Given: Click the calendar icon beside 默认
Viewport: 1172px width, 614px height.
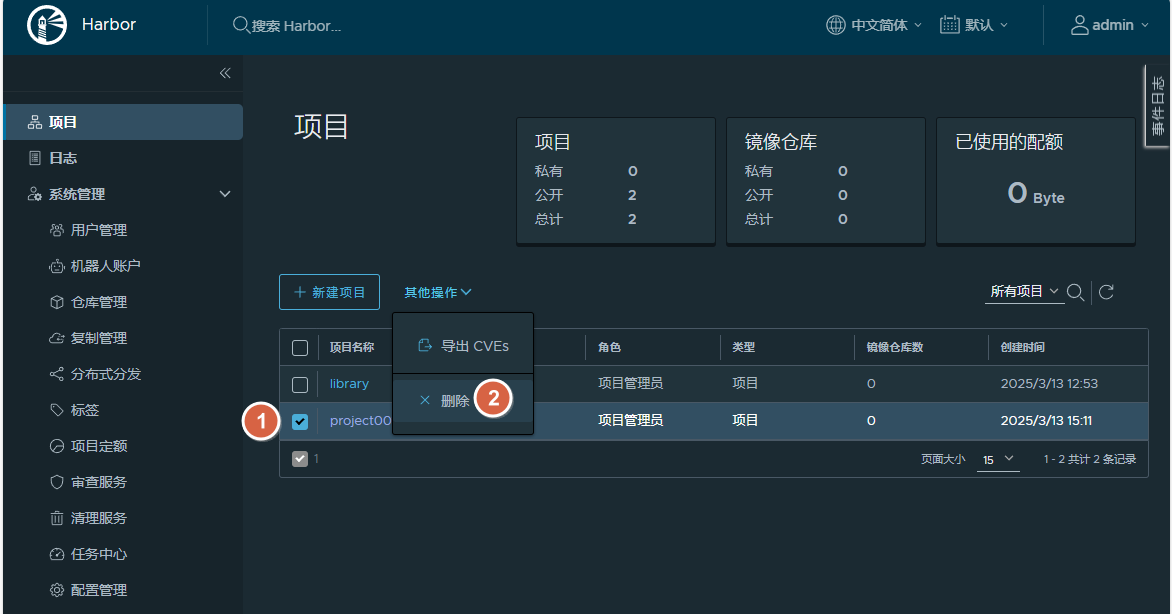Looking at the screenshot, I should 949,25.
